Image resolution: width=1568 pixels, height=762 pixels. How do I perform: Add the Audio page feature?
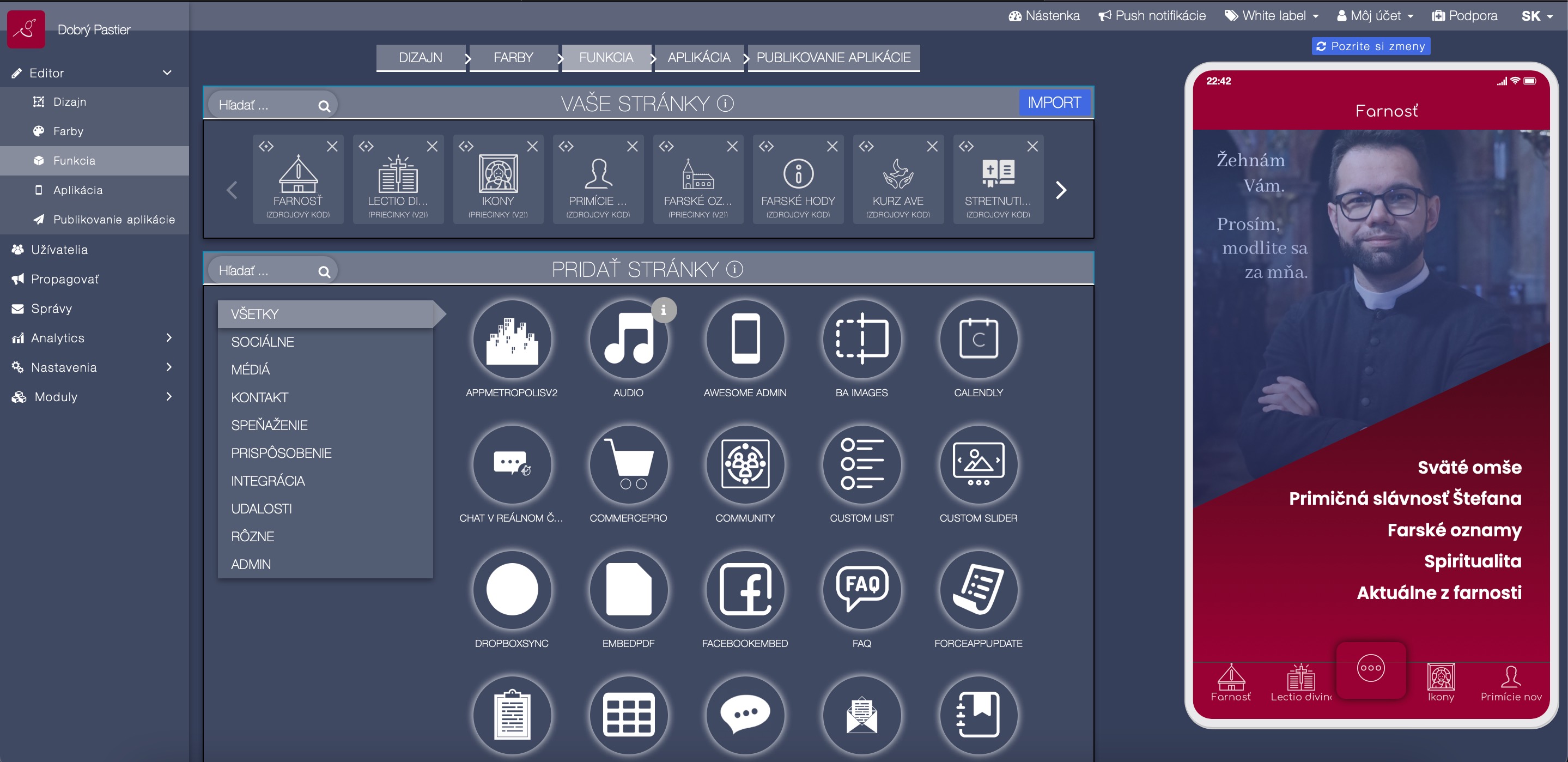[x=628, y=340]
